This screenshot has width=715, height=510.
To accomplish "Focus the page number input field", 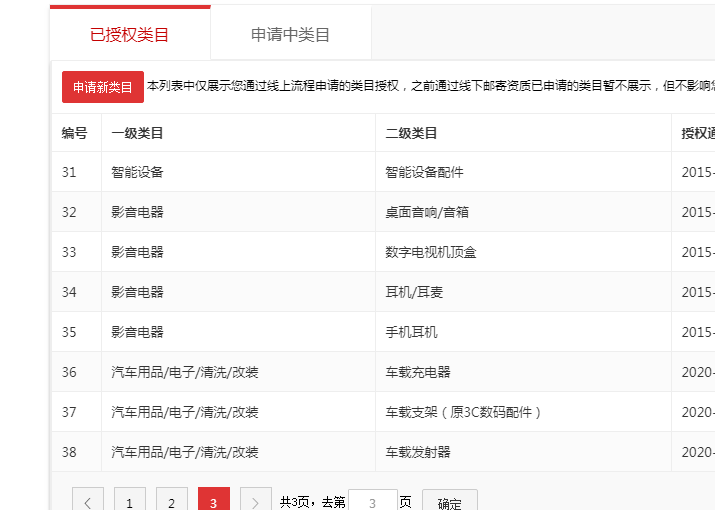I will tap(373, 502).
